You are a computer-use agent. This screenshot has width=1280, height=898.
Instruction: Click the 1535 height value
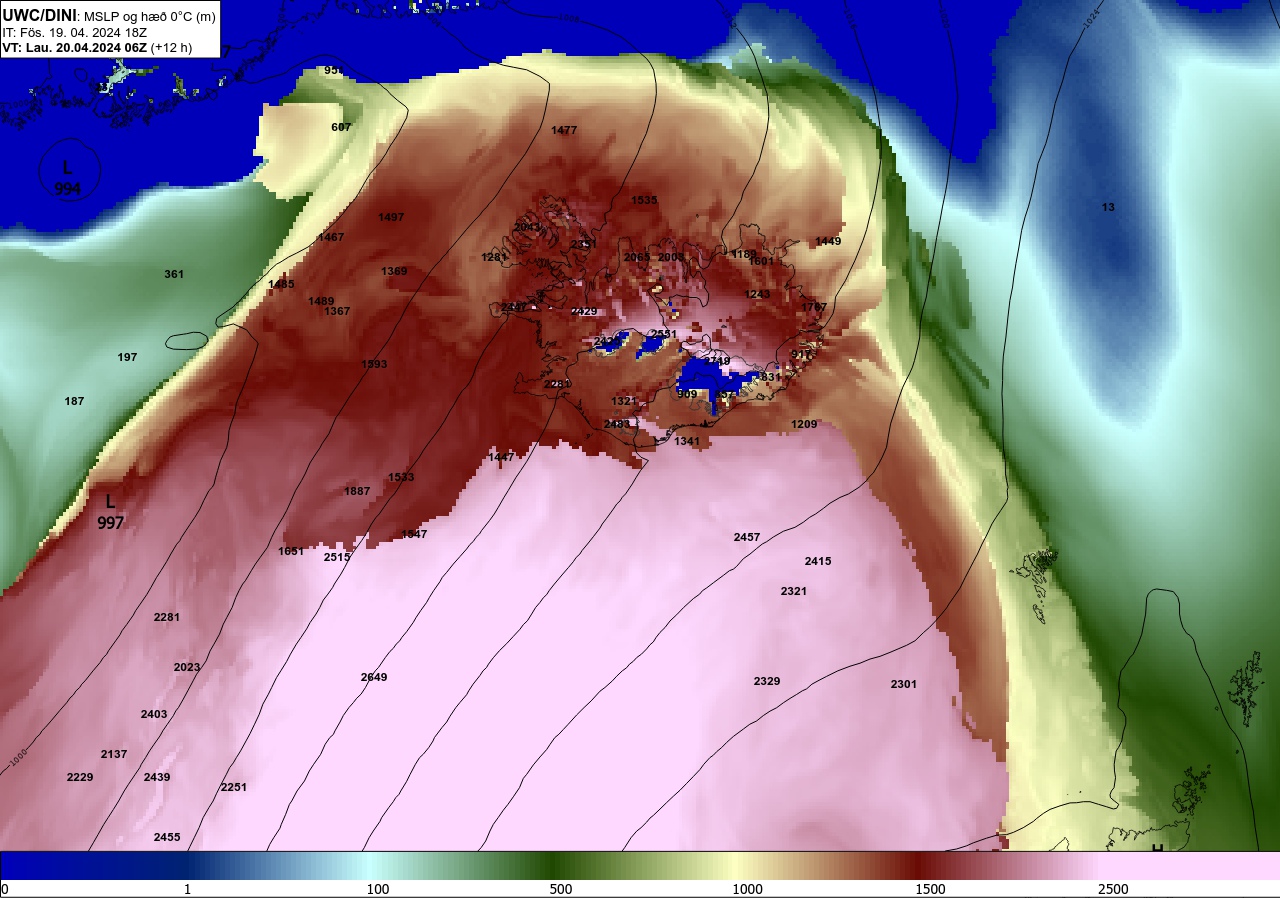click(x=645, y=200)
